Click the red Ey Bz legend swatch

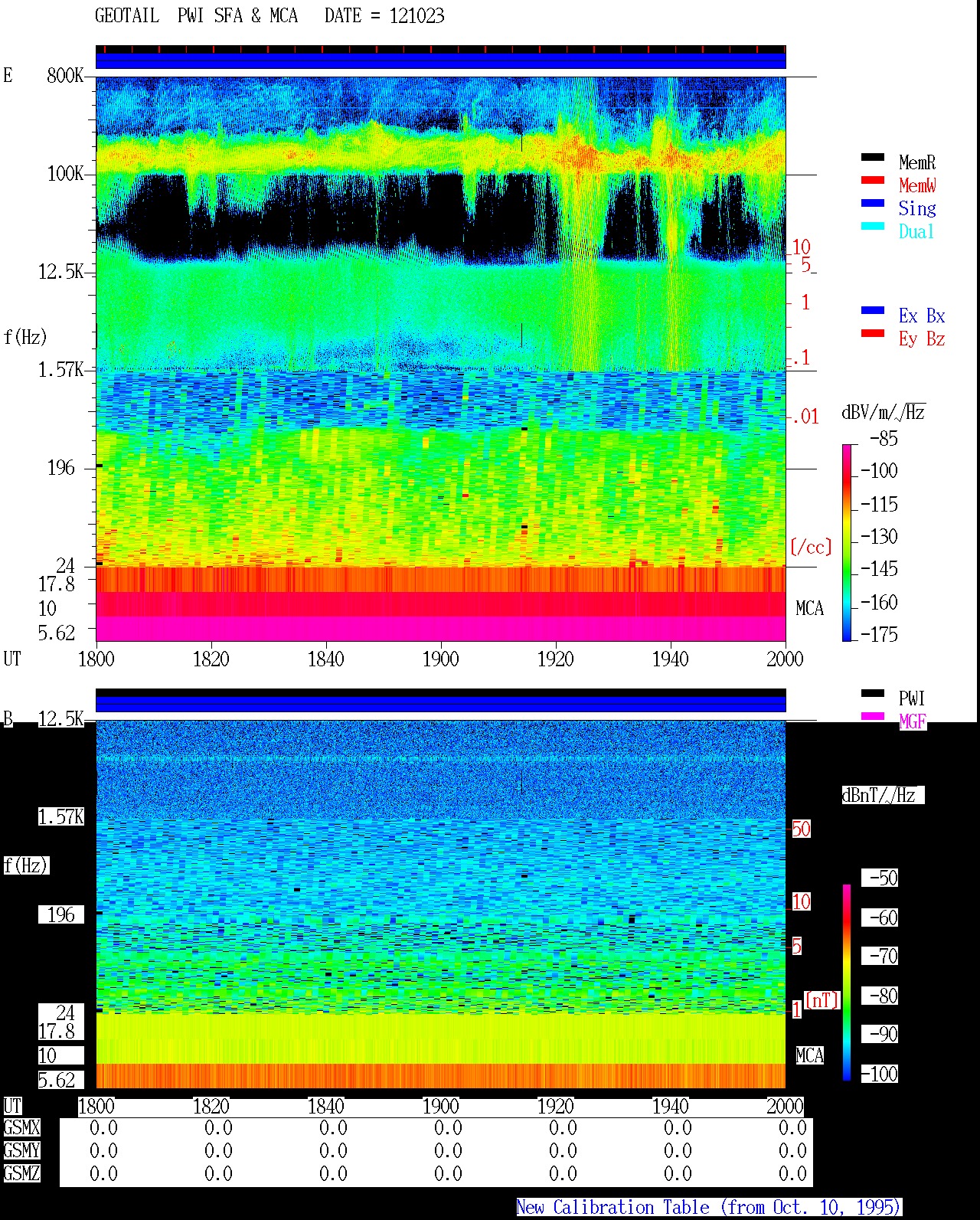click(x=873, y=333)
